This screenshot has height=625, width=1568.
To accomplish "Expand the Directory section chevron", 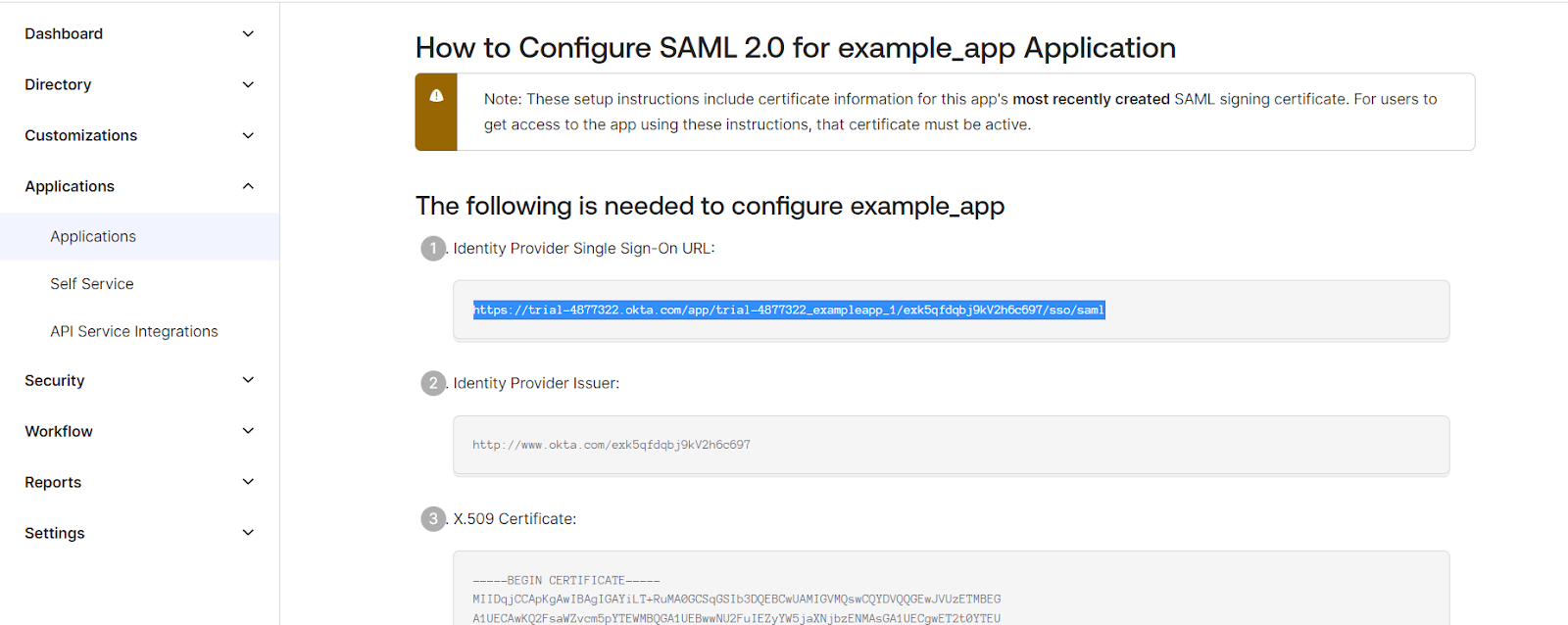I will pos(248,85).
